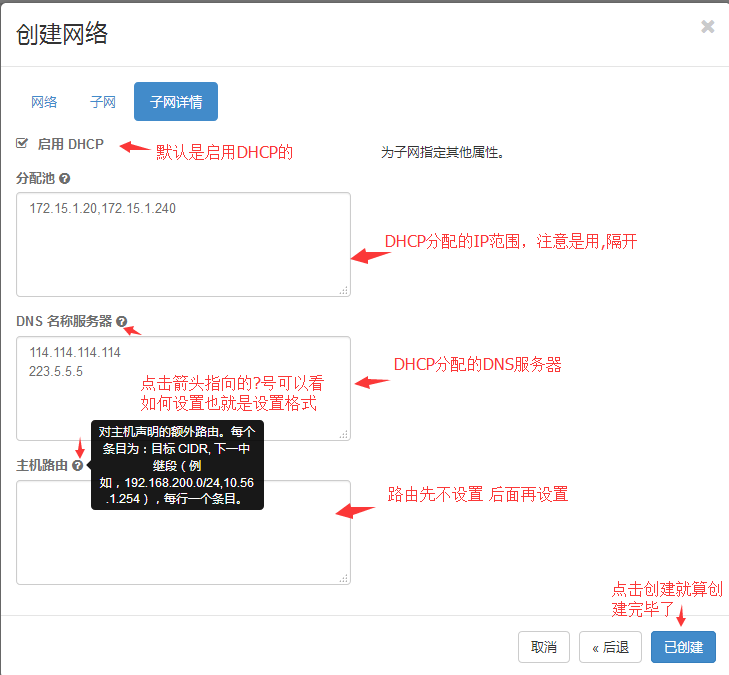729x675 pixels.
Task: Go back with the « 后退 button
Action: [x=610, y=647]
